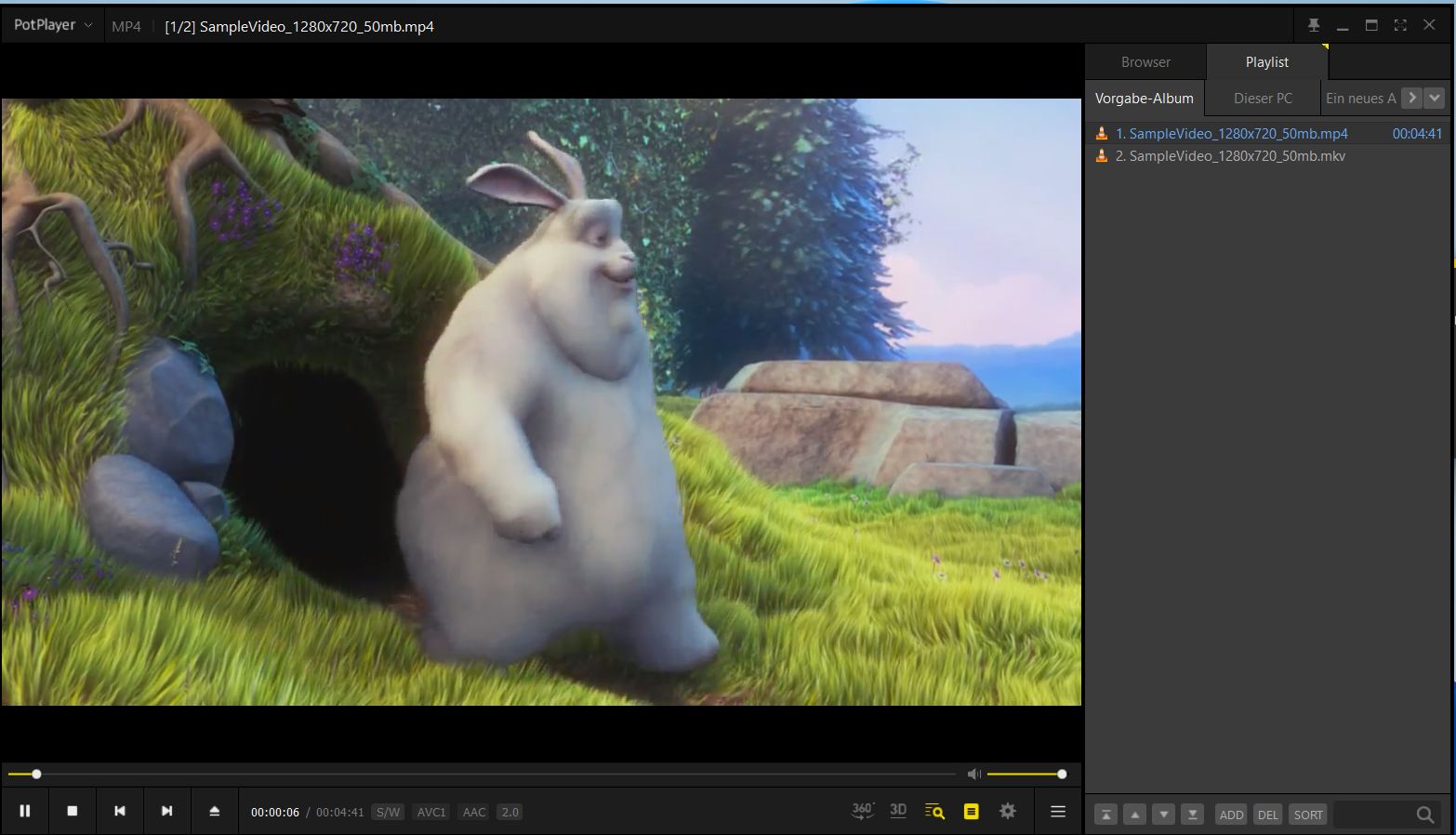Move playlist item to the top
1456x835 pixels.
tap(1105, 815)
